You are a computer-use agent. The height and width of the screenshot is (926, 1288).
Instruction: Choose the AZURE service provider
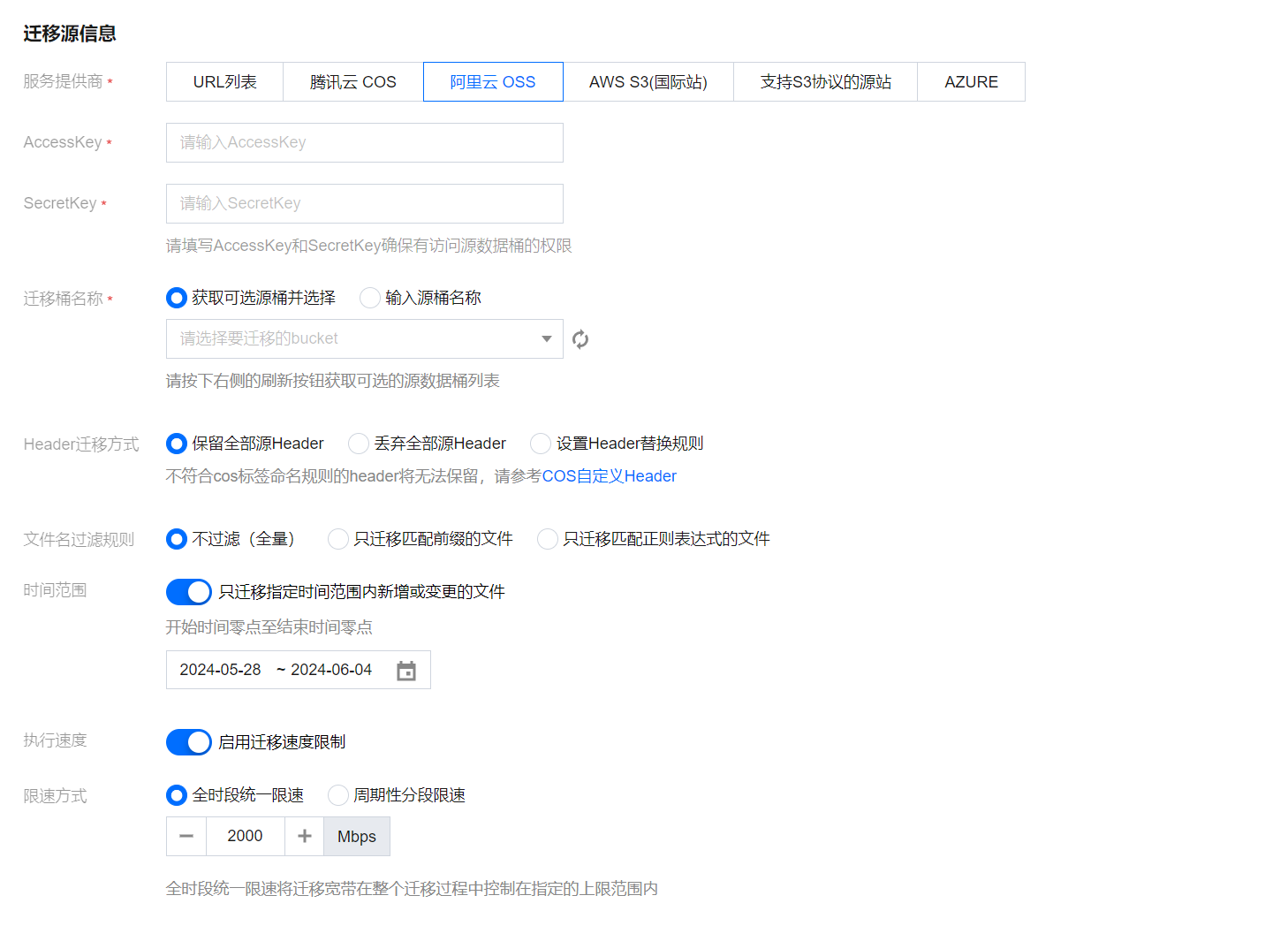[x=971, y=82]
